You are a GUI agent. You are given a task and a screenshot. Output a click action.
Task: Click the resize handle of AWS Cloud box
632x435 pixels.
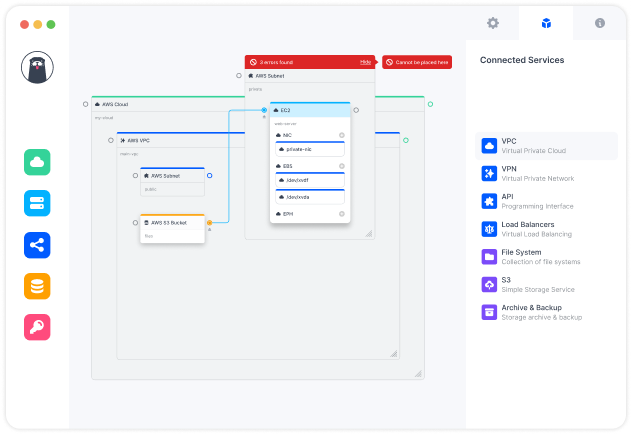(x=418, y=374)
